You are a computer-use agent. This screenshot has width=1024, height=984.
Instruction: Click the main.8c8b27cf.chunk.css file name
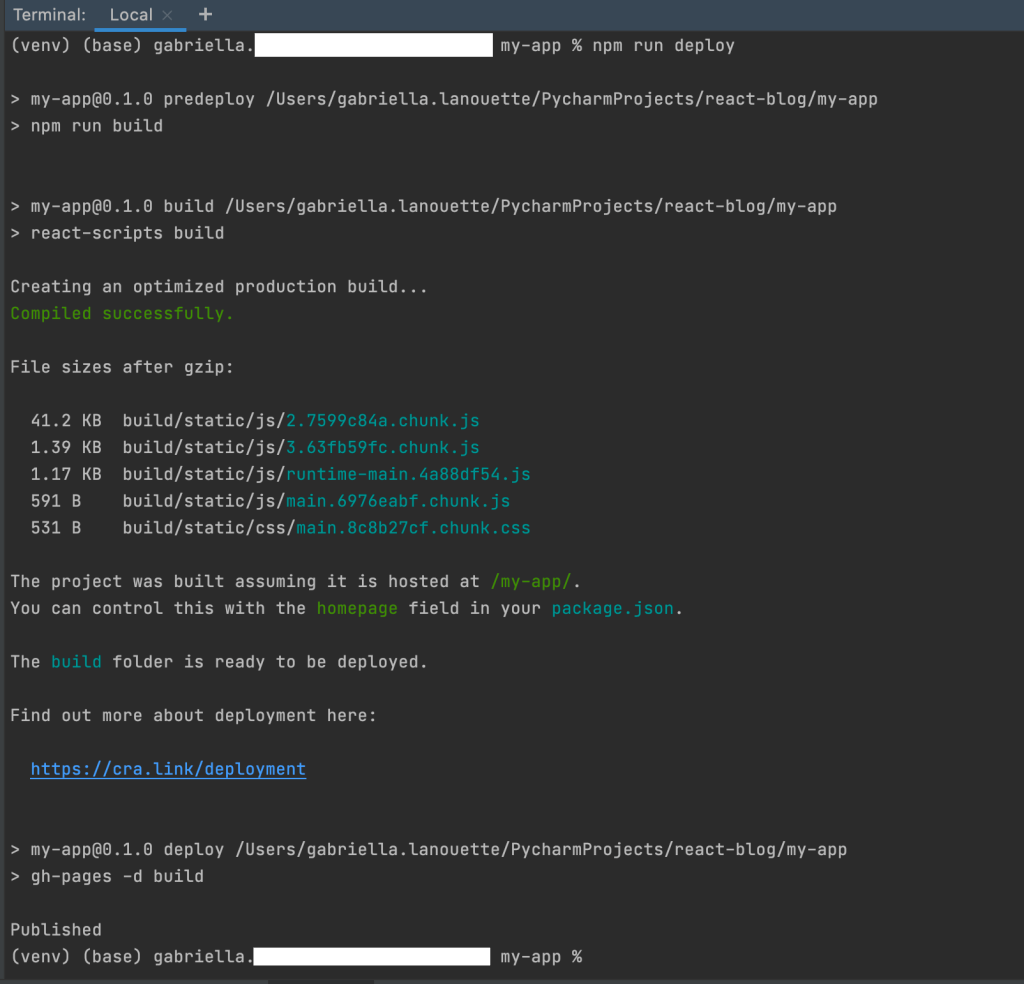(x=413, y=527)
